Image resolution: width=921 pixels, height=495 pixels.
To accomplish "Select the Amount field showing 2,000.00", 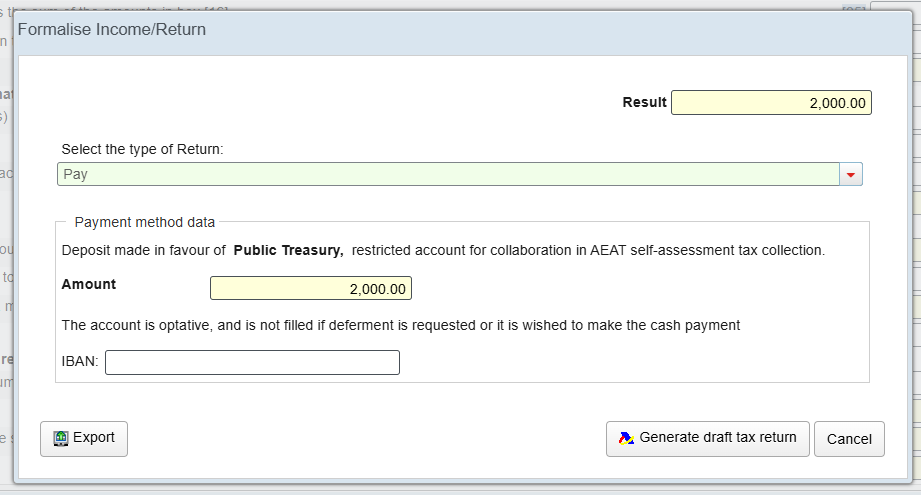I will click(x=310, y=289).
